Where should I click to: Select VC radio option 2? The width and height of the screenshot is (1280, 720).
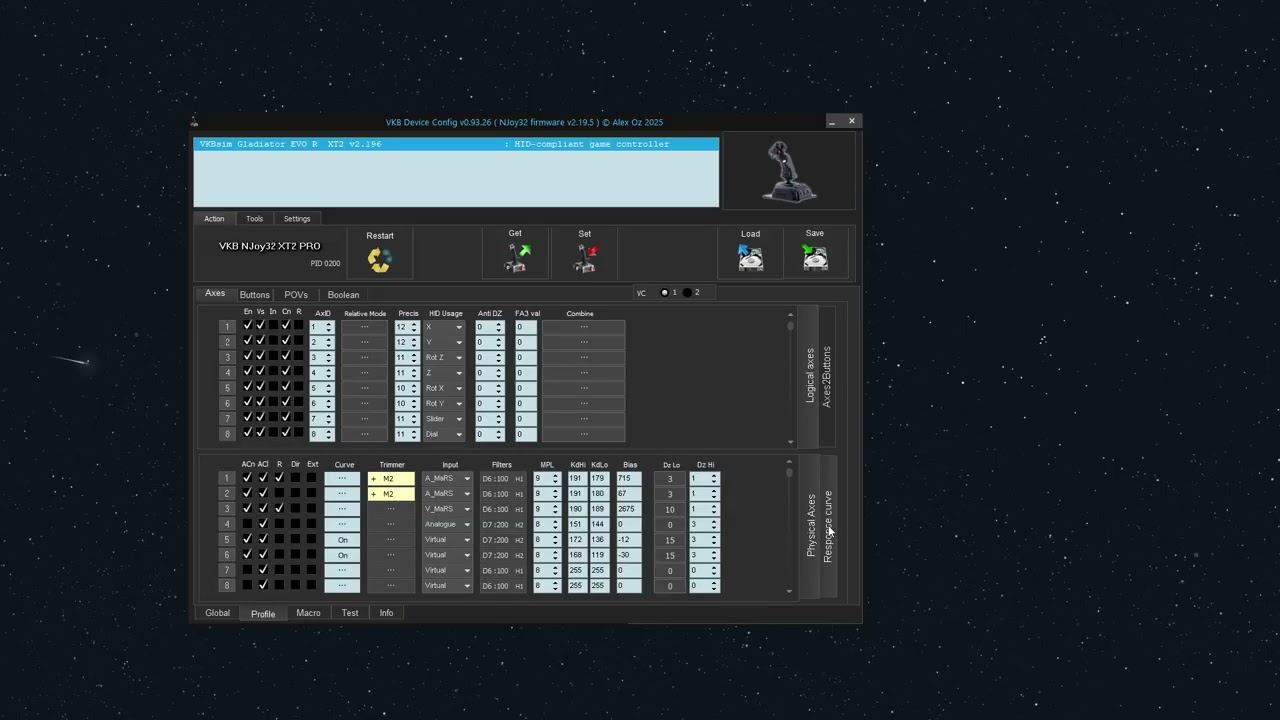(688, 293)
